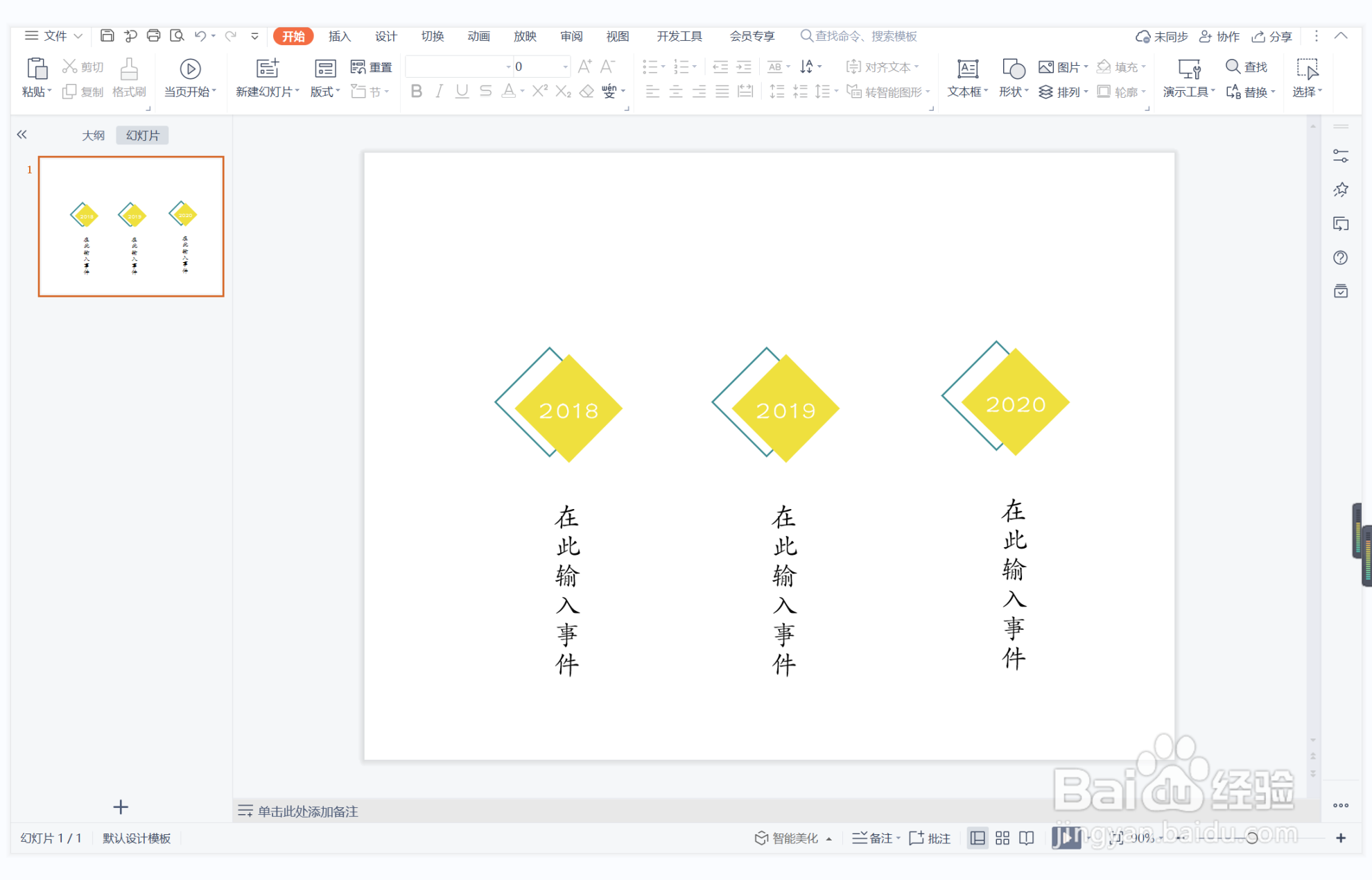The height and width of the screenshot is (880, 1372).
Task: Open the Animation (动画) tab
Action: coord(479,36)
